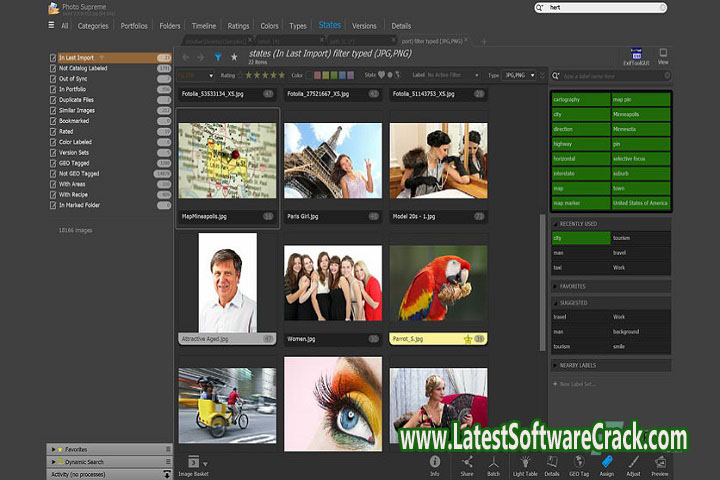Expand the Dynamic Search section
Screen dimensions: 720x480
click(x=54, y=462)
